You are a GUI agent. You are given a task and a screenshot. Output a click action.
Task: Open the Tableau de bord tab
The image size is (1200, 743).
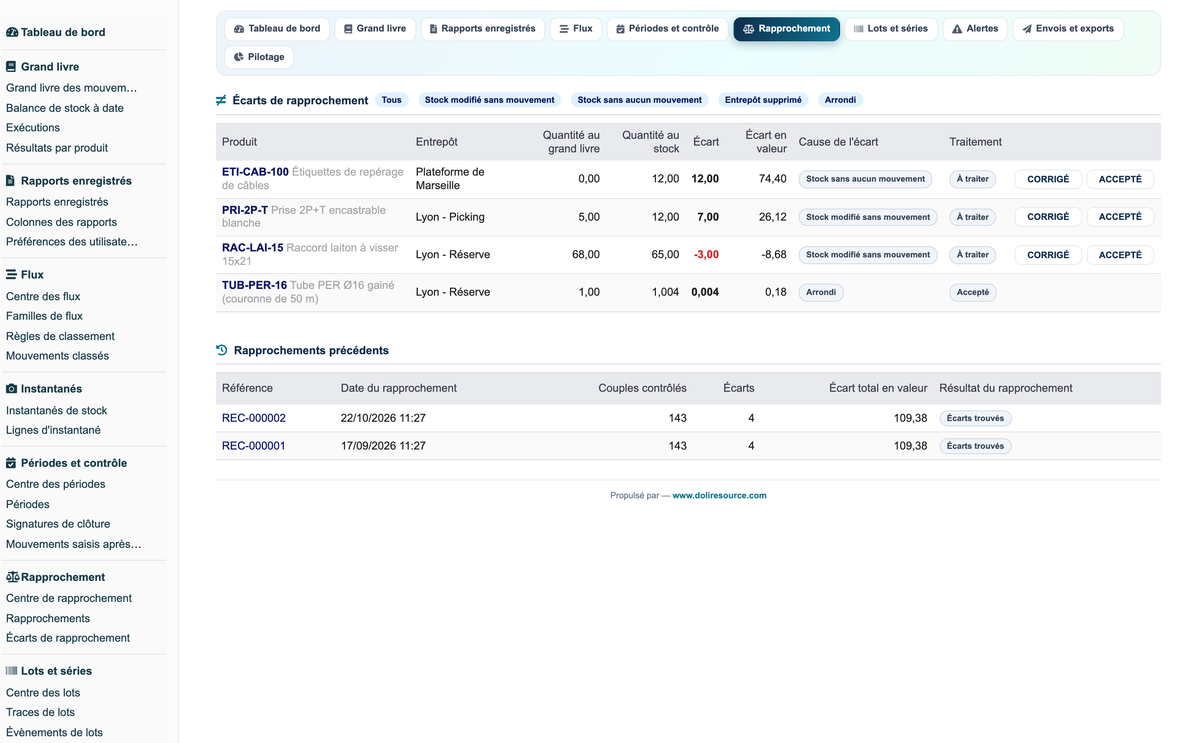[277, 29]
